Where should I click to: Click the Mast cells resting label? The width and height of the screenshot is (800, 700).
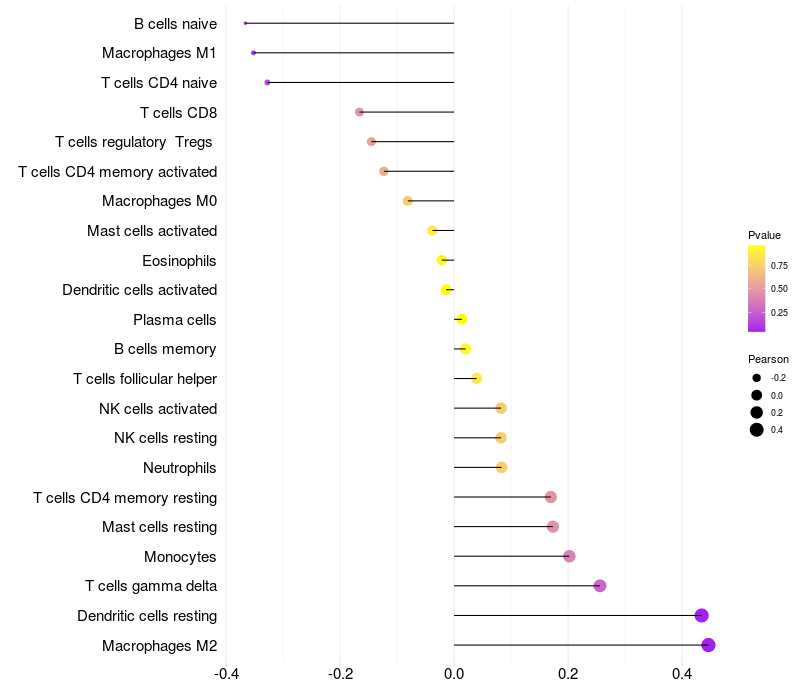[x=160, y=527]
